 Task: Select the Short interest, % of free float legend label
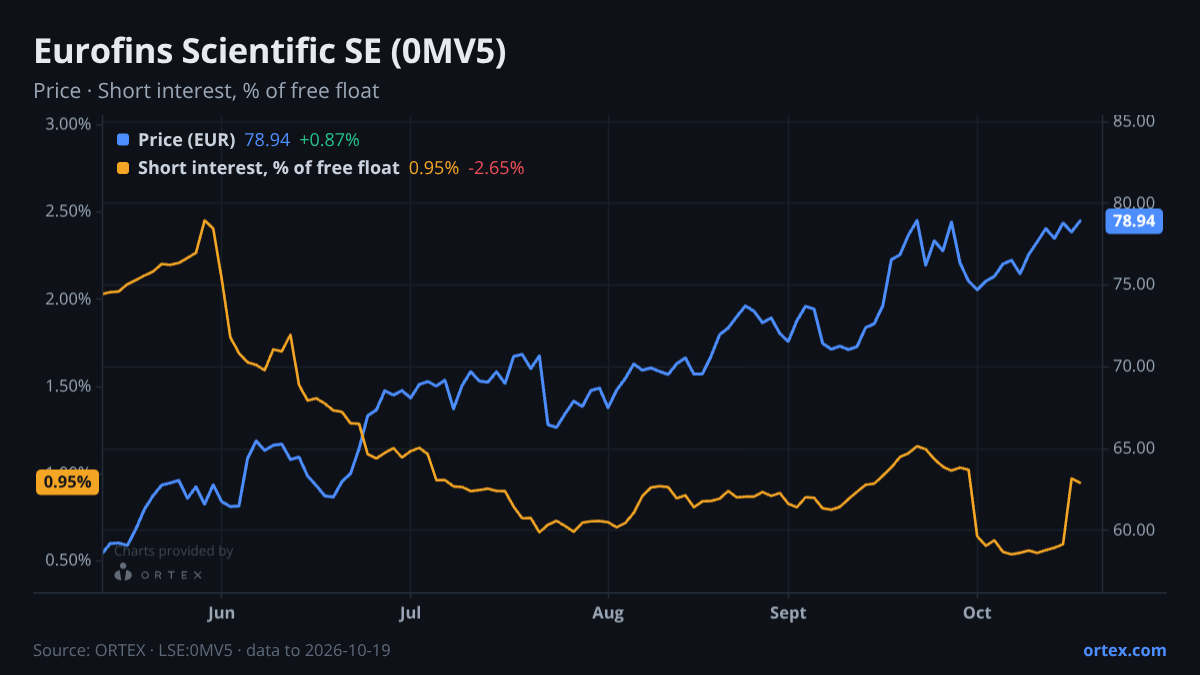click(268, 167)
